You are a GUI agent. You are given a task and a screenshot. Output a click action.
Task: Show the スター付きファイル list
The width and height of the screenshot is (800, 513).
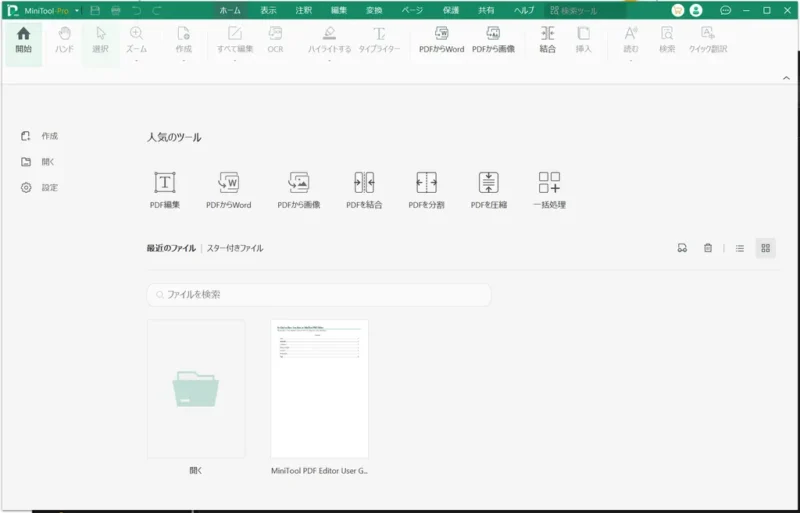(x=235, y=248)
